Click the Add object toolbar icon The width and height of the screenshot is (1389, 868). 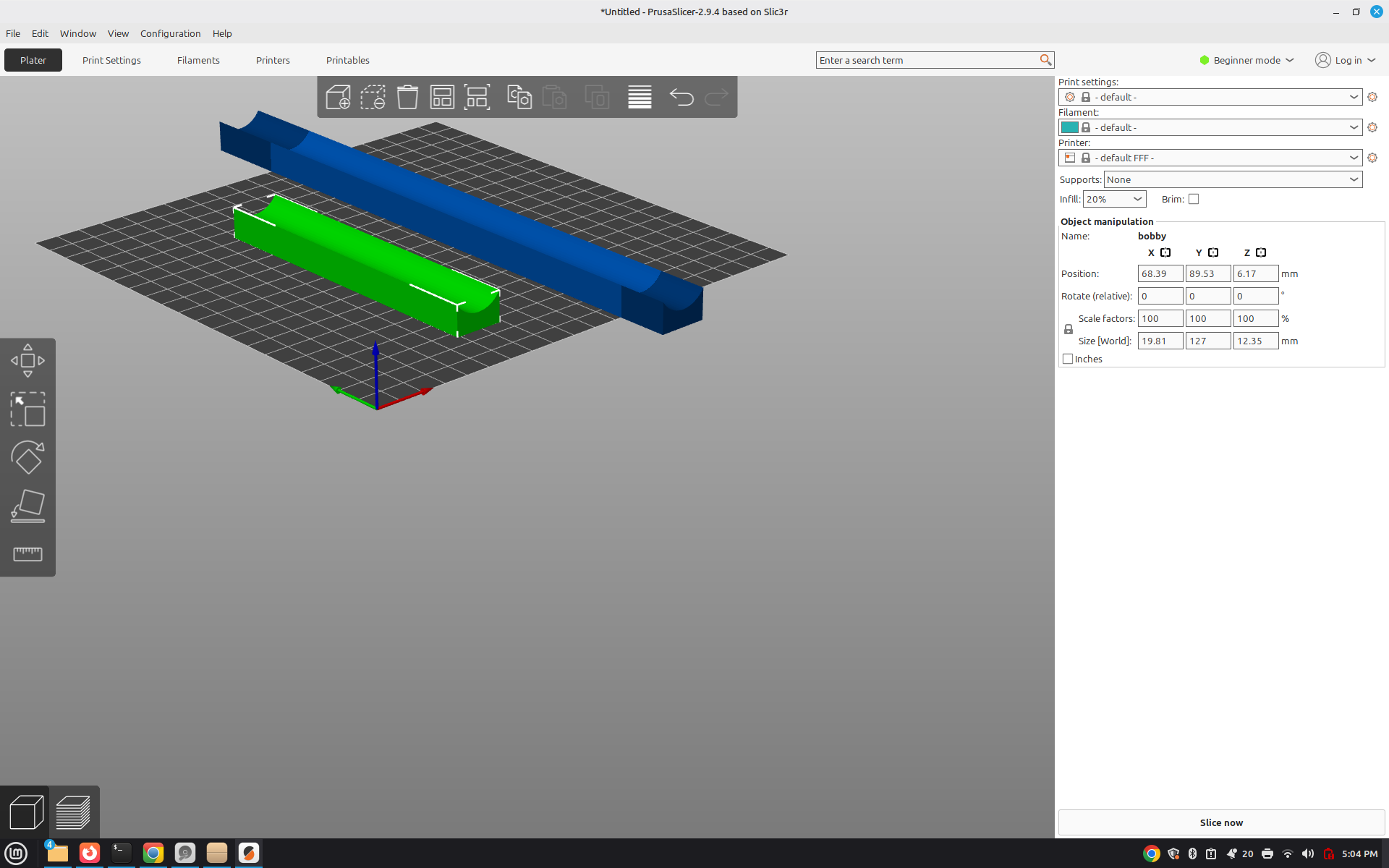(x=338, y=97)
